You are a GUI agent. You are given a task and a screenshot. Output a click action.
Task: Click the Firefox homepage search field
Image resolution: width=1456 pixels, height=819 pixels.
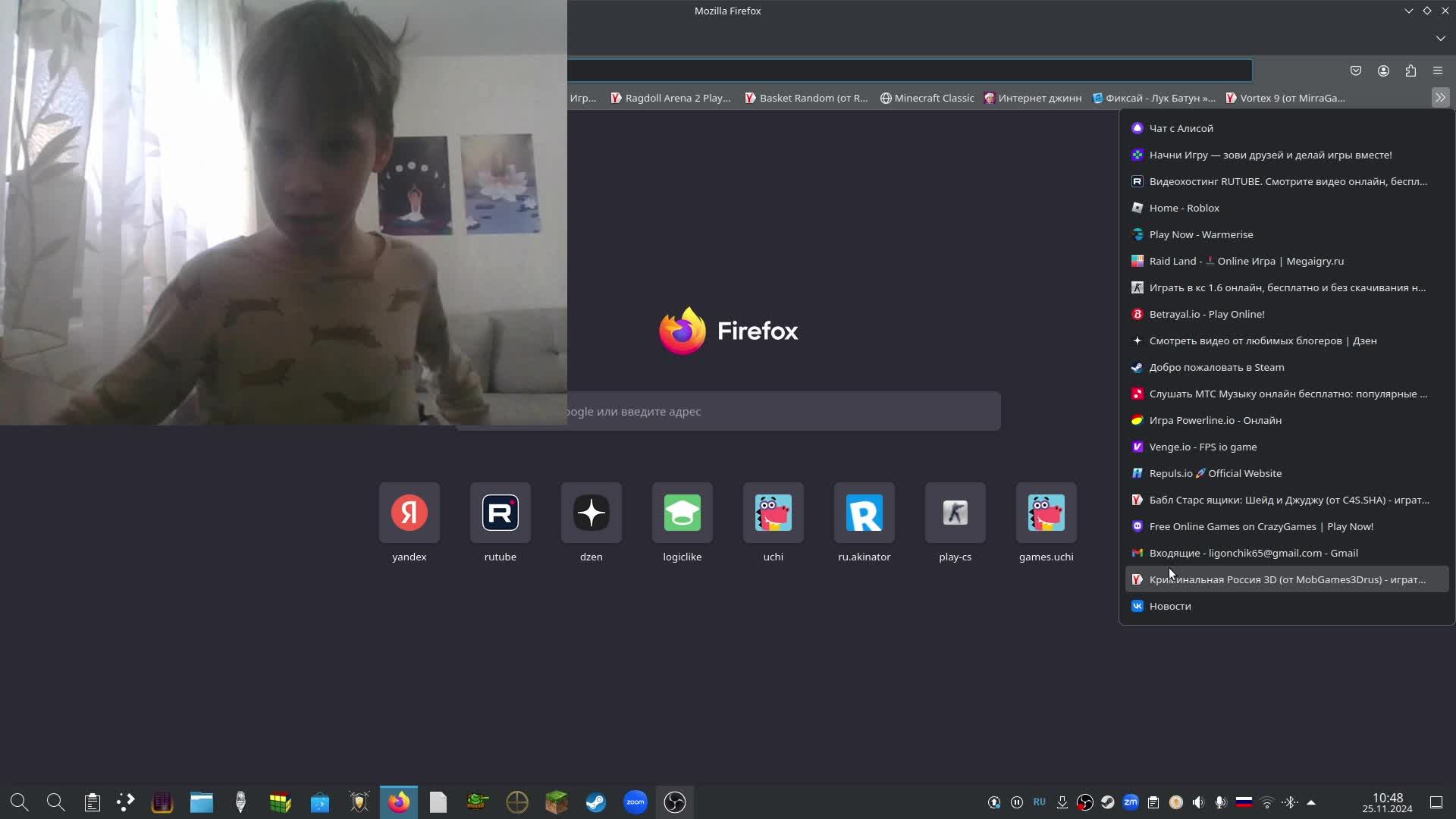781,412
